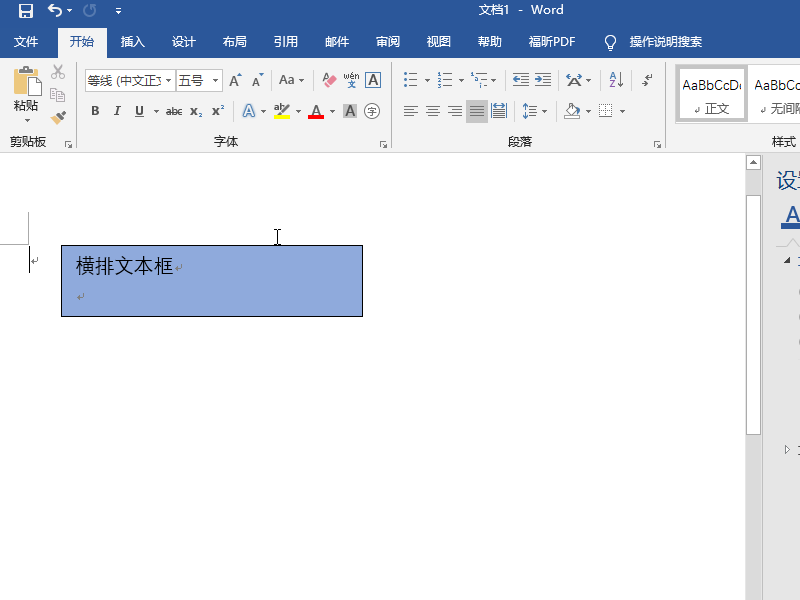Open the 审阅 tab

(x=388, y=42)
